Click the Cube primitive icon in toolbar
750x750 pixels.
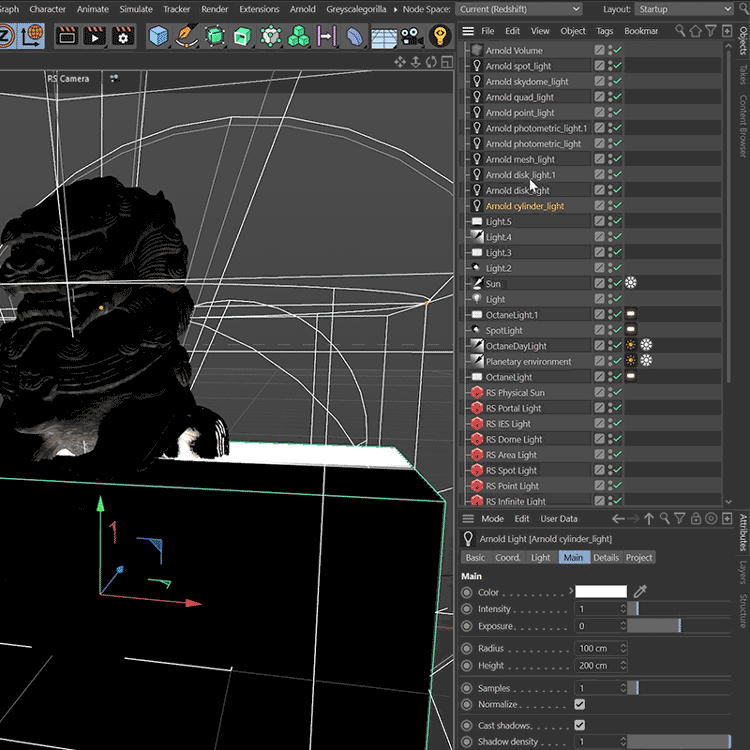click(x=158, y=37)
